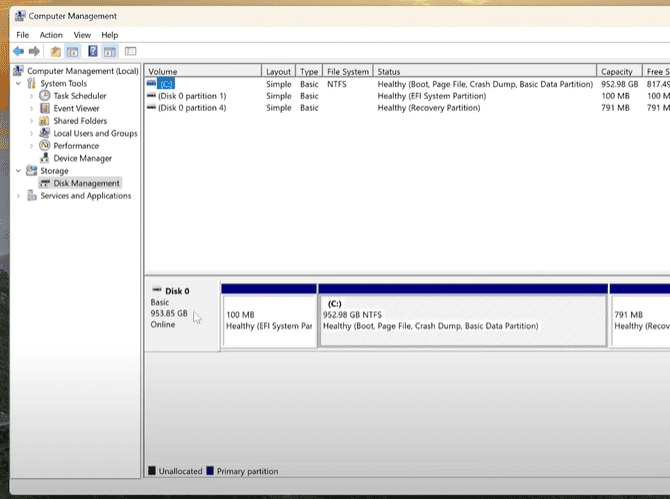This screenshot has width=670, height=499.
Task: Open the Action menu
Action: [x=51, y=35]
